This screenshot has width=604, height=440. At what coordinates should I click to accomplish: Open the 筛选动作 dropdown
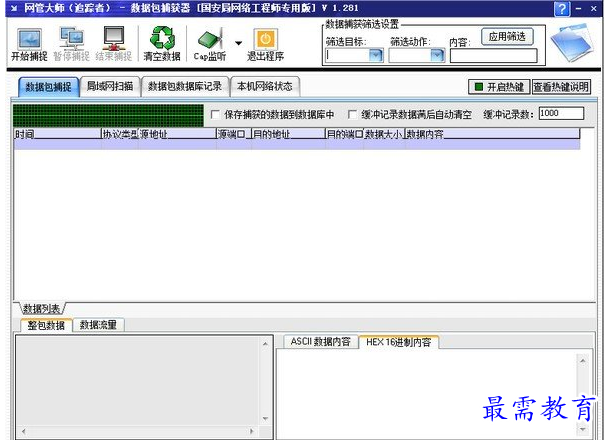[437, 55]
